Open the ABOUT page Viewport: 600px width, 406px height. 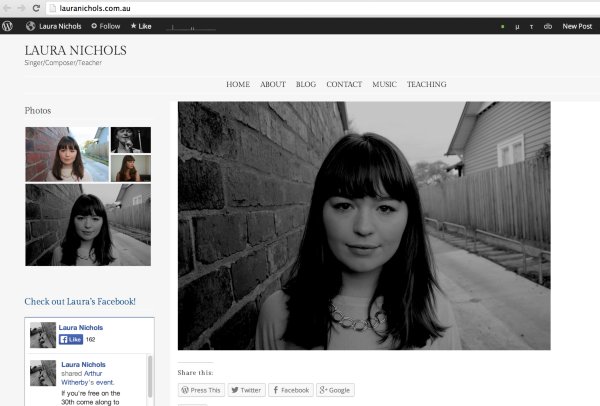(273, 85)
